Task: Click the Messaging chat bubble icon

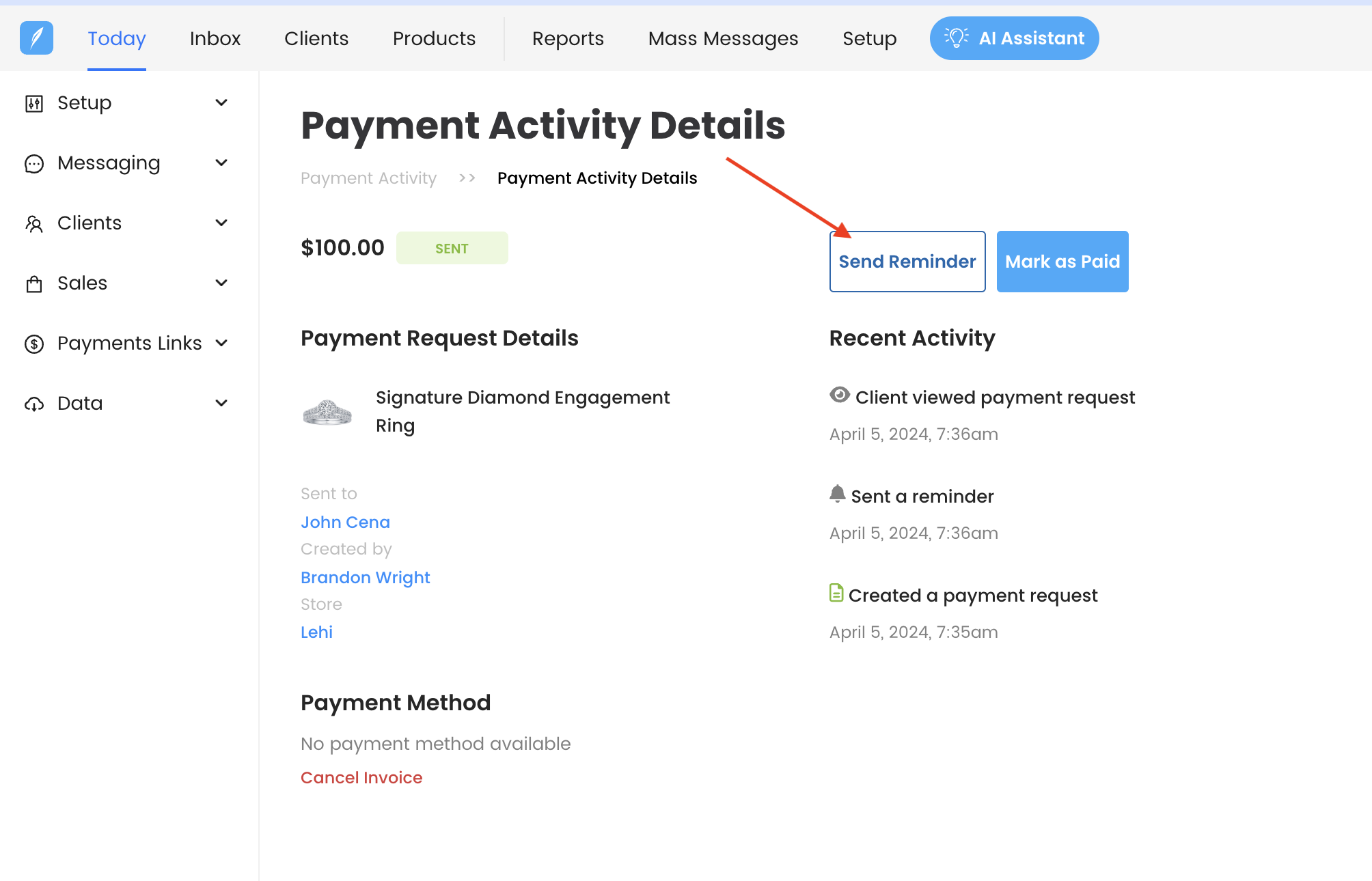Action: (33, 164)
